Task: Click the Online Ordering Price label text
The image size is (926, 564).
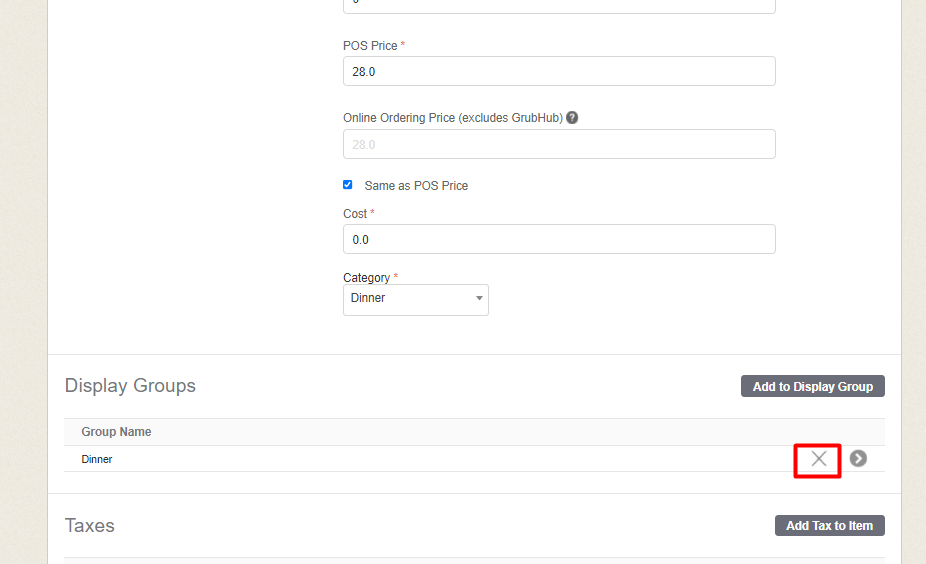Action: (452, 117)
